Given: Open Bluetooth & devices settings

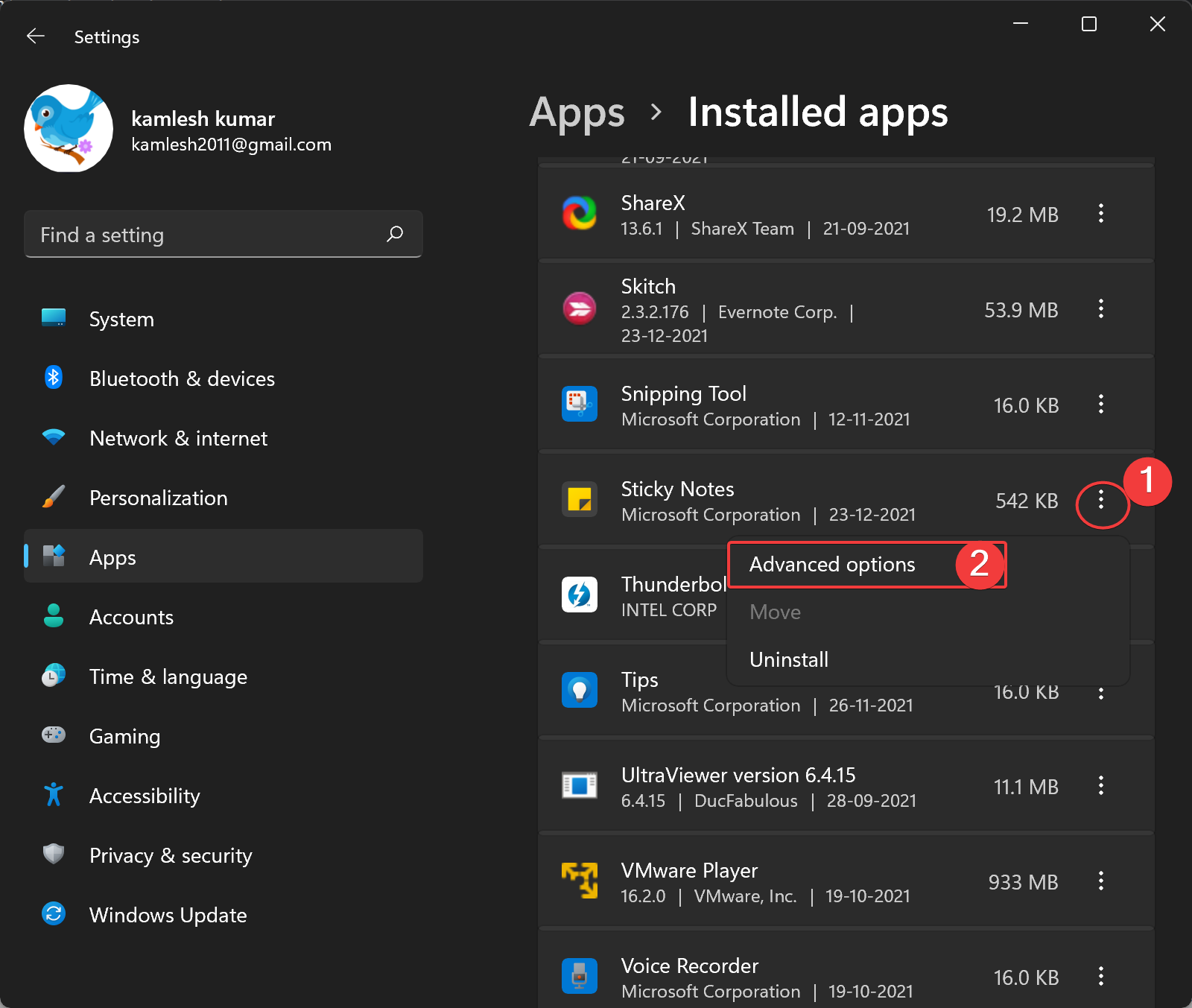Looking at the screenshot, I should [x=223, y=378].
